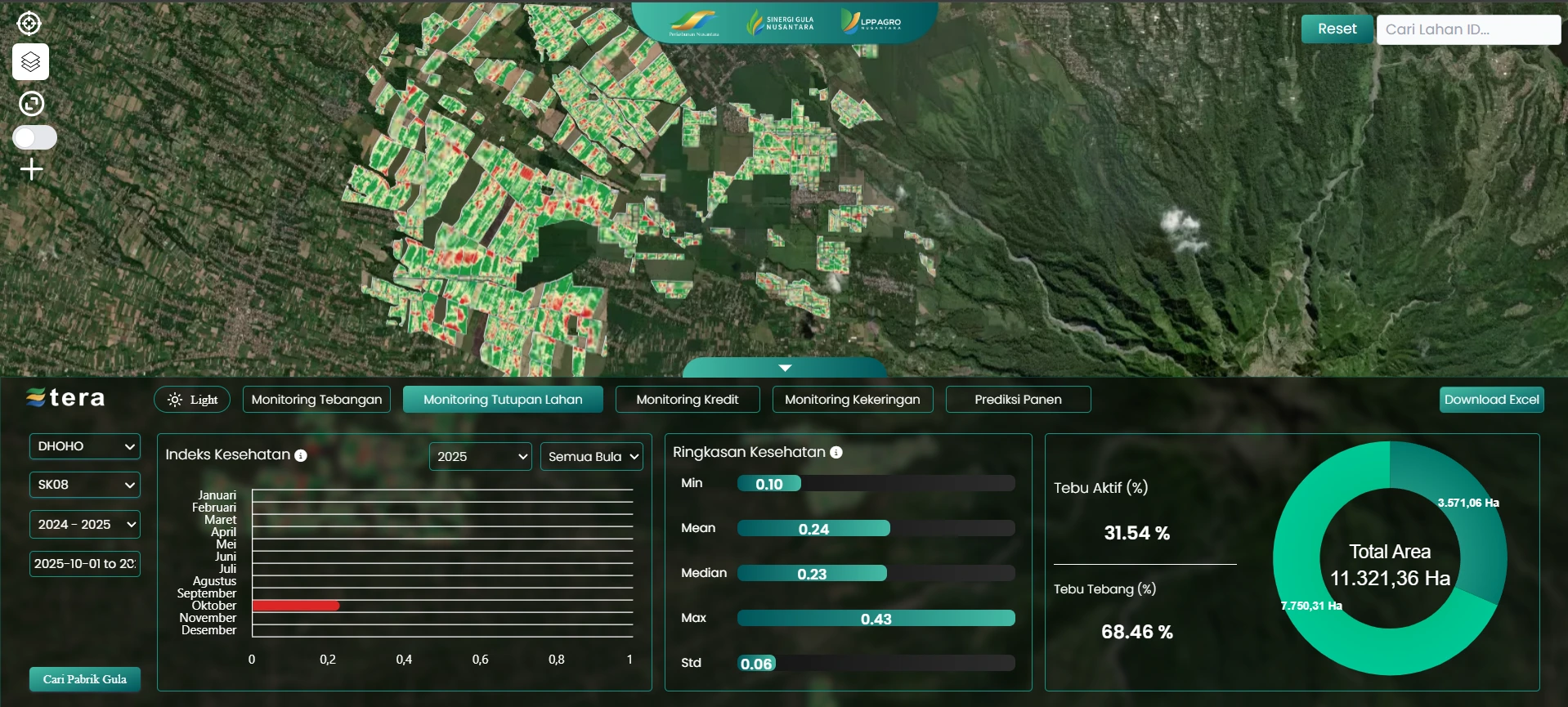Open the Prediksi Panen tab
Image resolution: width=1568 pixels, height=707 pixels.
point(1018,400)
